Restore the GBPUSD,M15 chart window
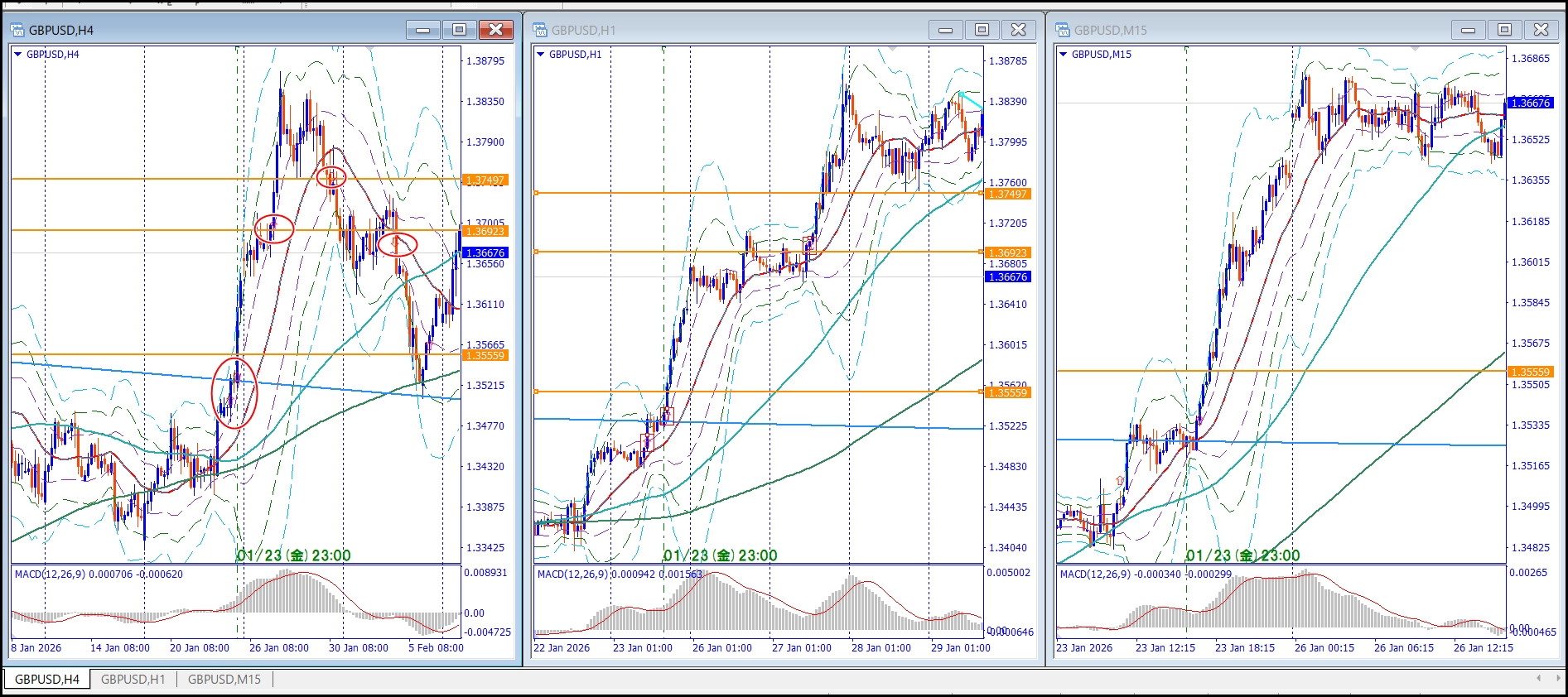The width and height of the screenshot is (1568, 697). pos(1504,31)
